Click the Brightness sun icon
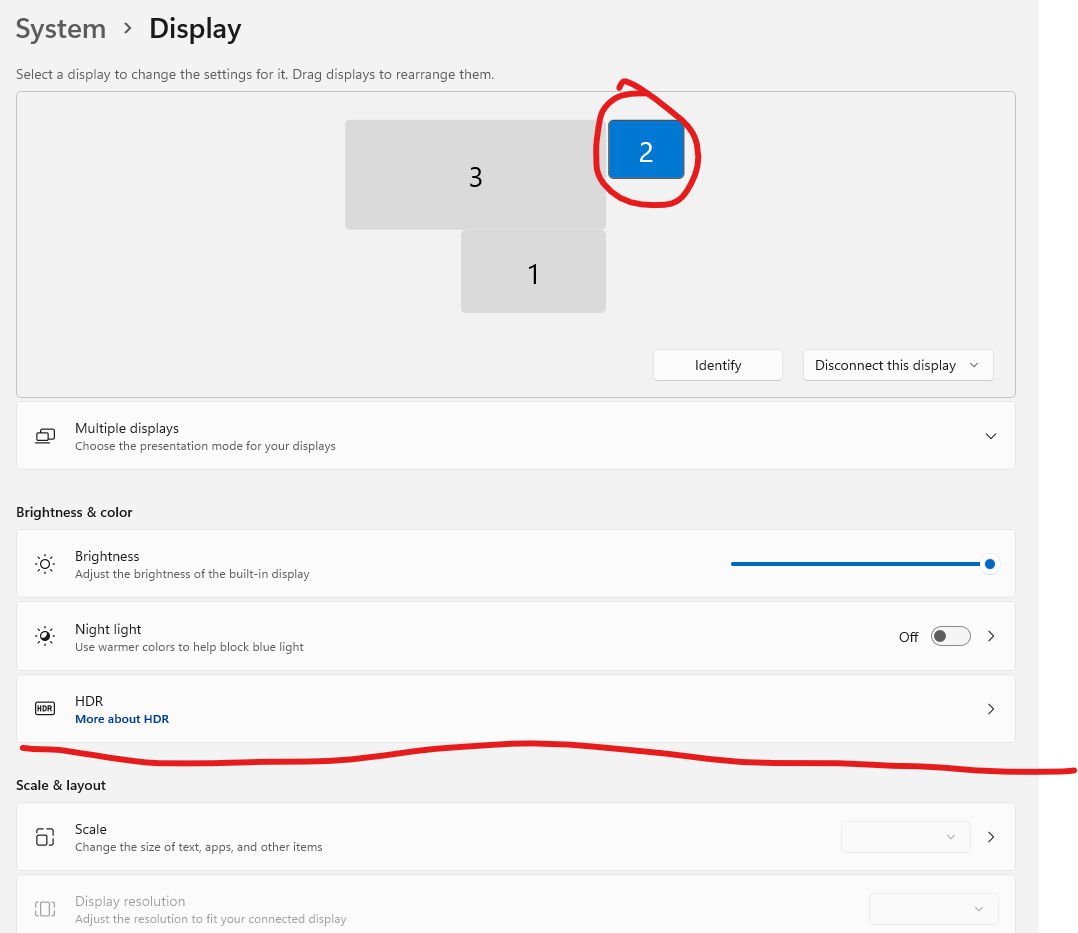 (x=45, y=564)
